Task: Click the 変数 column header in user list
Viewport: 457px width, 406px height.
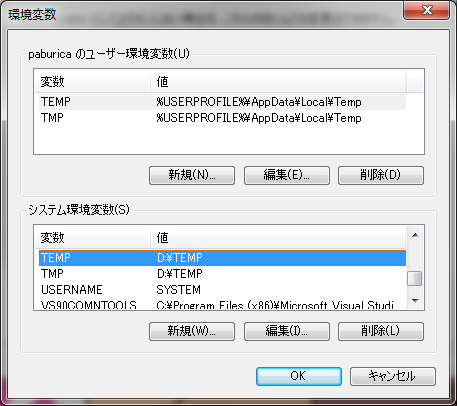Action: 92,81
